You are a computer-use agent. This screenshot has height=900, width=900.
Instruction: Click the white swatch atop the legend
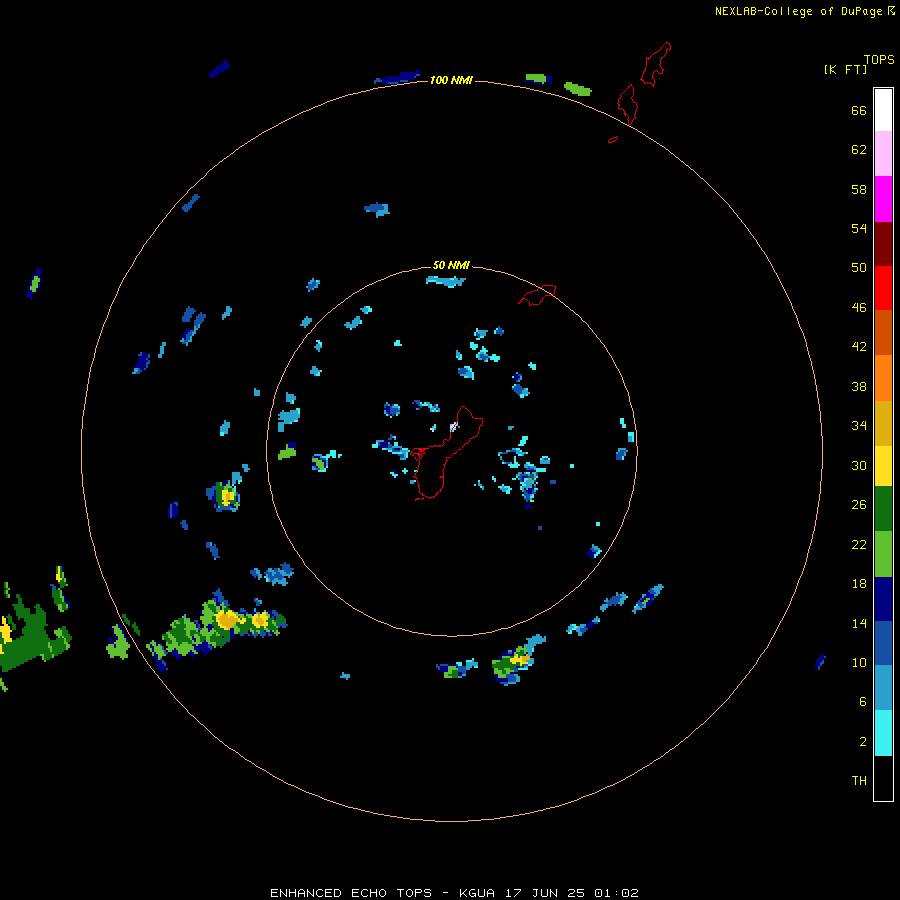tap(883, 110)
